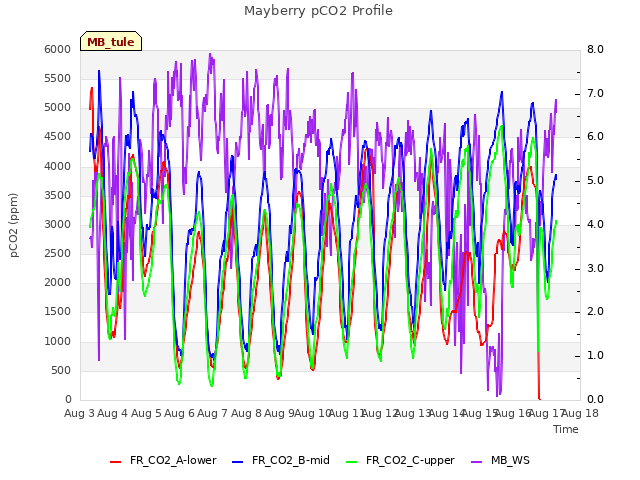Click the green FR_CO2_C-upper legend swatch
This screenshot has height=480, width=640.
click(x=351, y=462)
